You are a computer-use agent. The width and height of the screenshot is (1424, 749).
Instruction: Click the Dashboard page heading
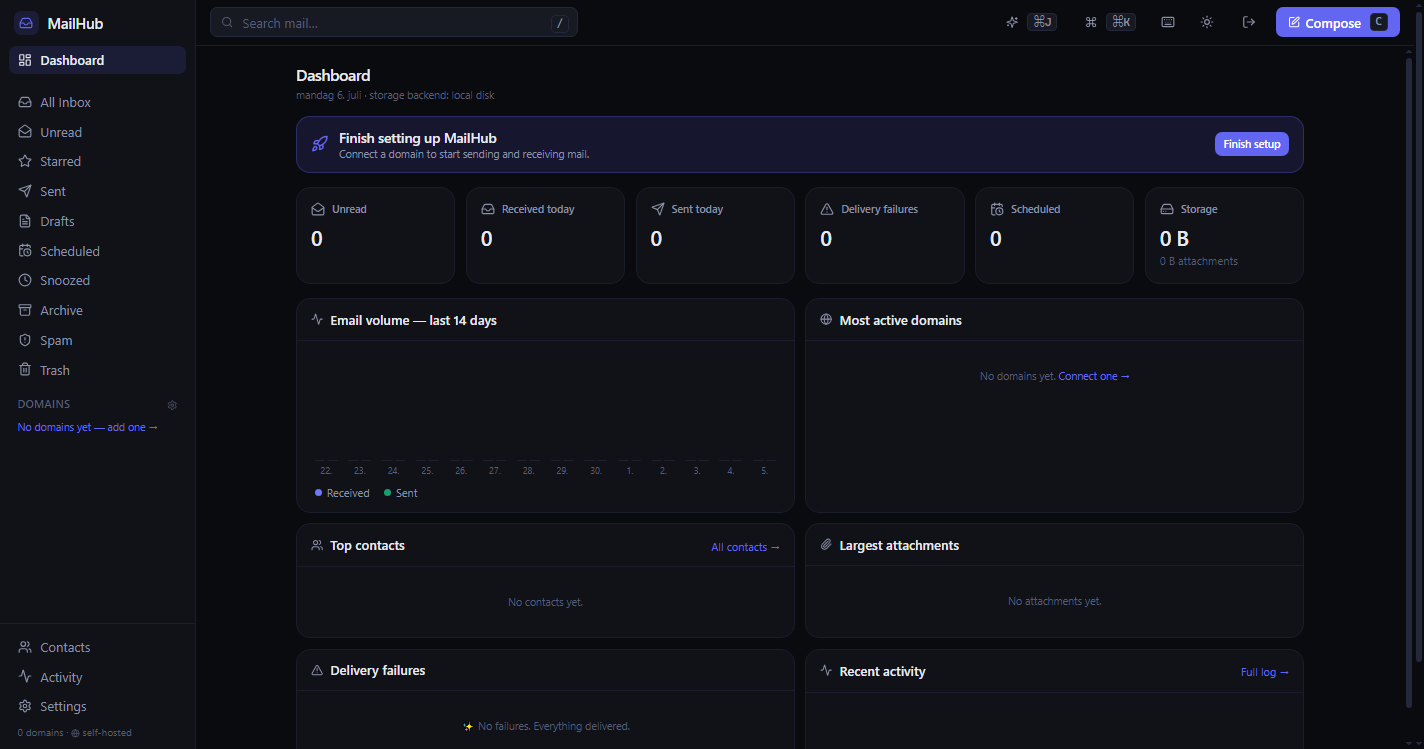click(333, 75)
